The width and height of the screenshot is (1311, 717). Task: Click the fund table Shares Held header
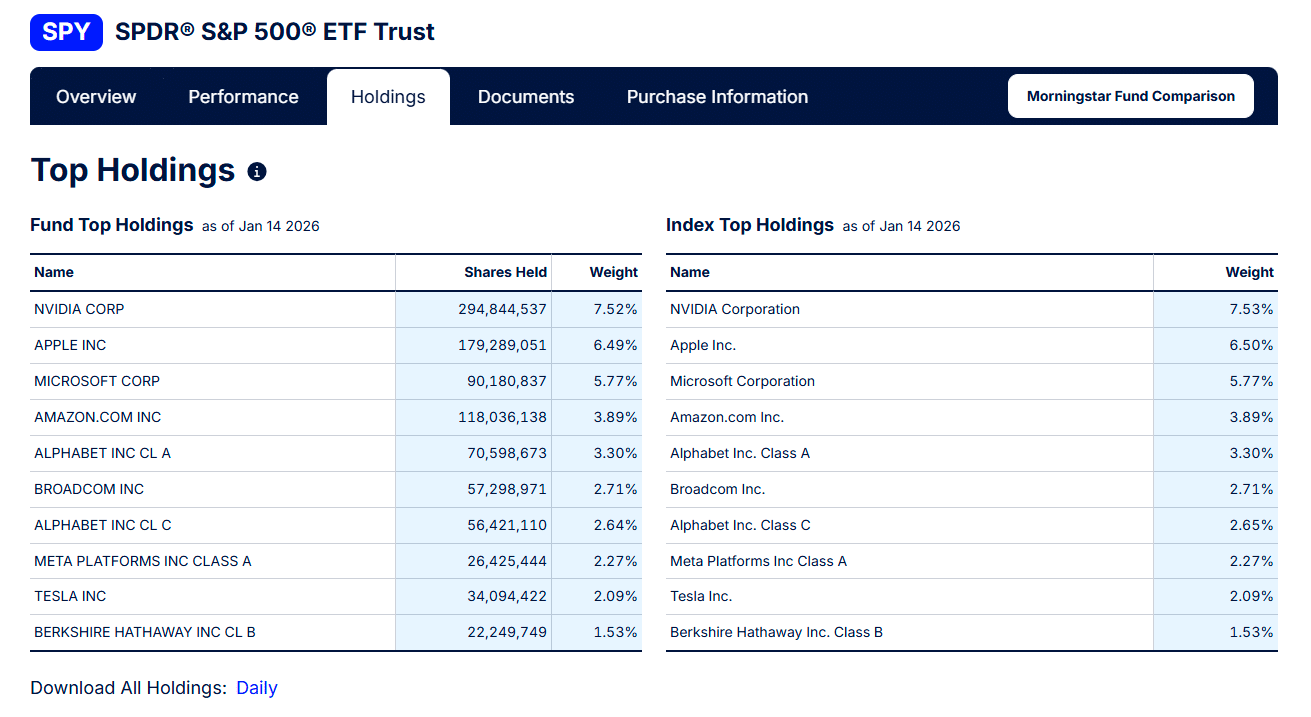tap(505, 272)
